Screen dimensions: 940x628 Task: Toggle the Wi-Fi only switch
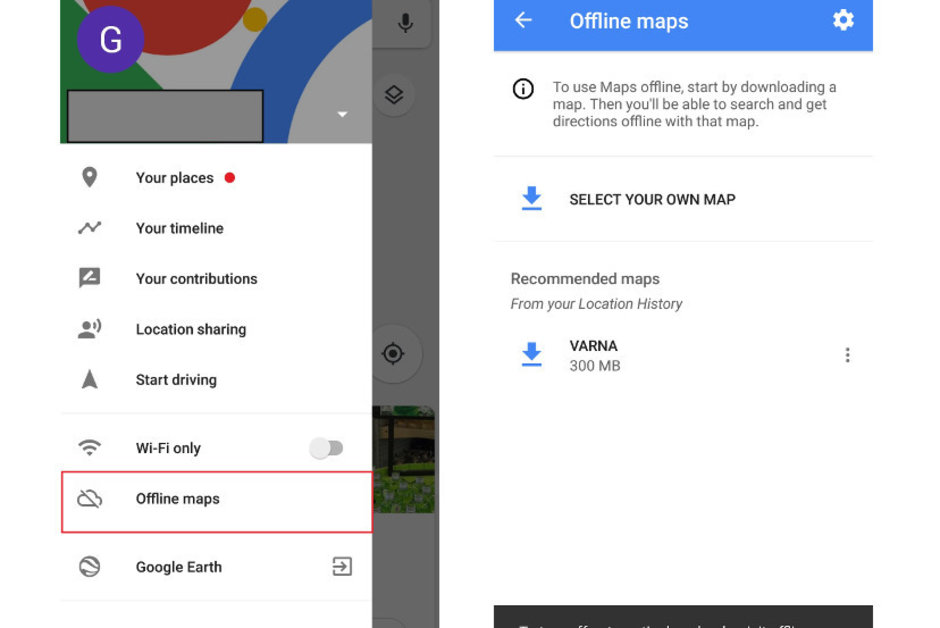(326, 448)
